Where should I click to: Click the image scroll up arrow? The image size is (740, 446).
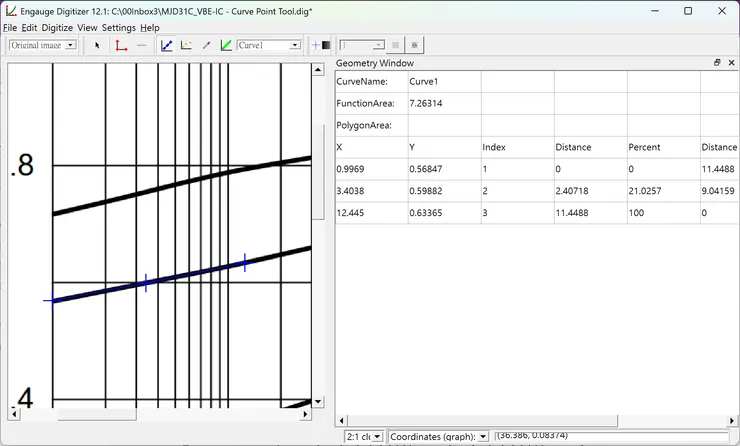pos(318,70)
